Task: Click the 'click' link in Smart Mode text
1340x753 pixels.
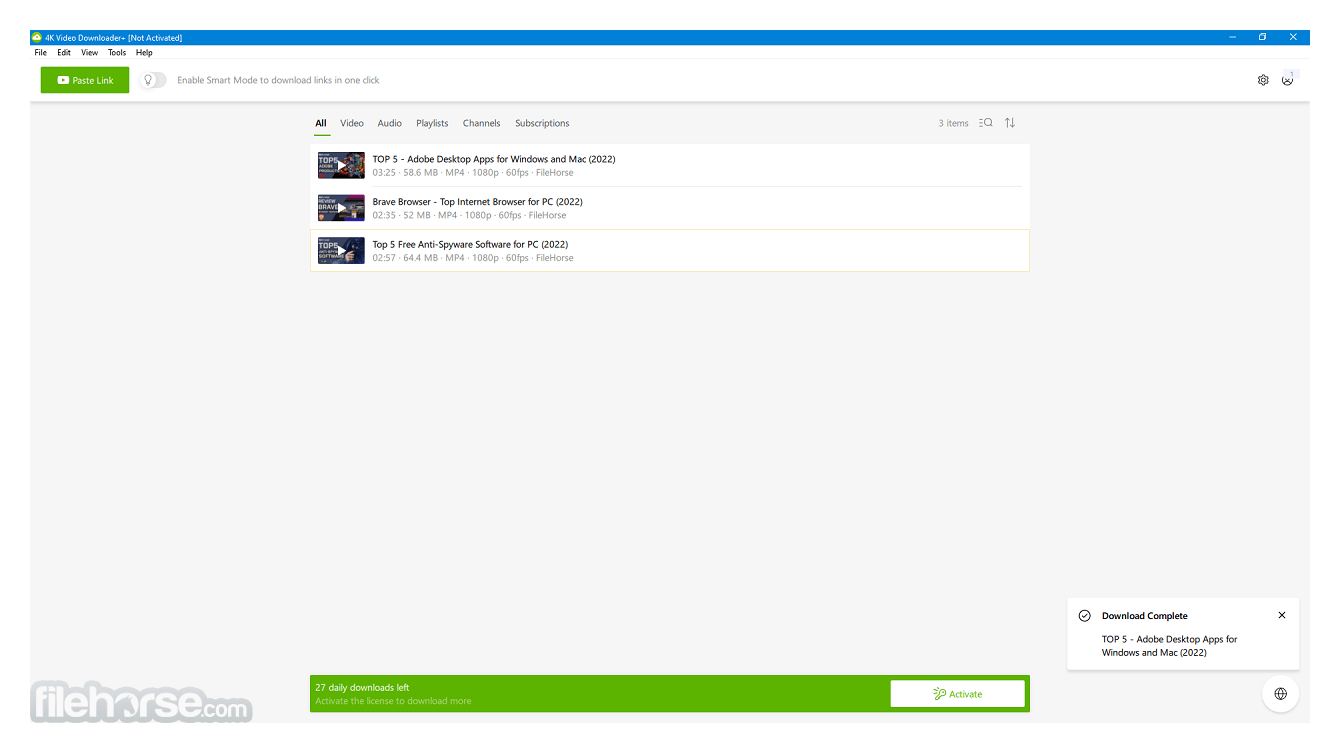Action: tap(371, 80)
